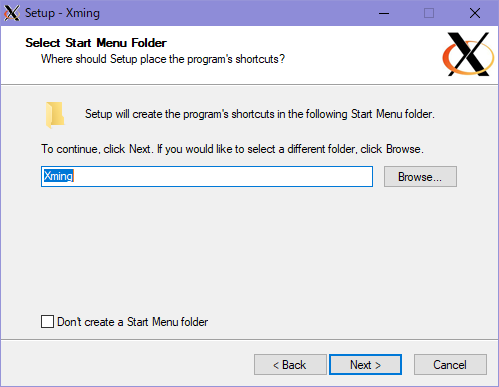Cancel the Xming setup
The width and height of the screenshot is (499, 387).
tap(450, 365)
